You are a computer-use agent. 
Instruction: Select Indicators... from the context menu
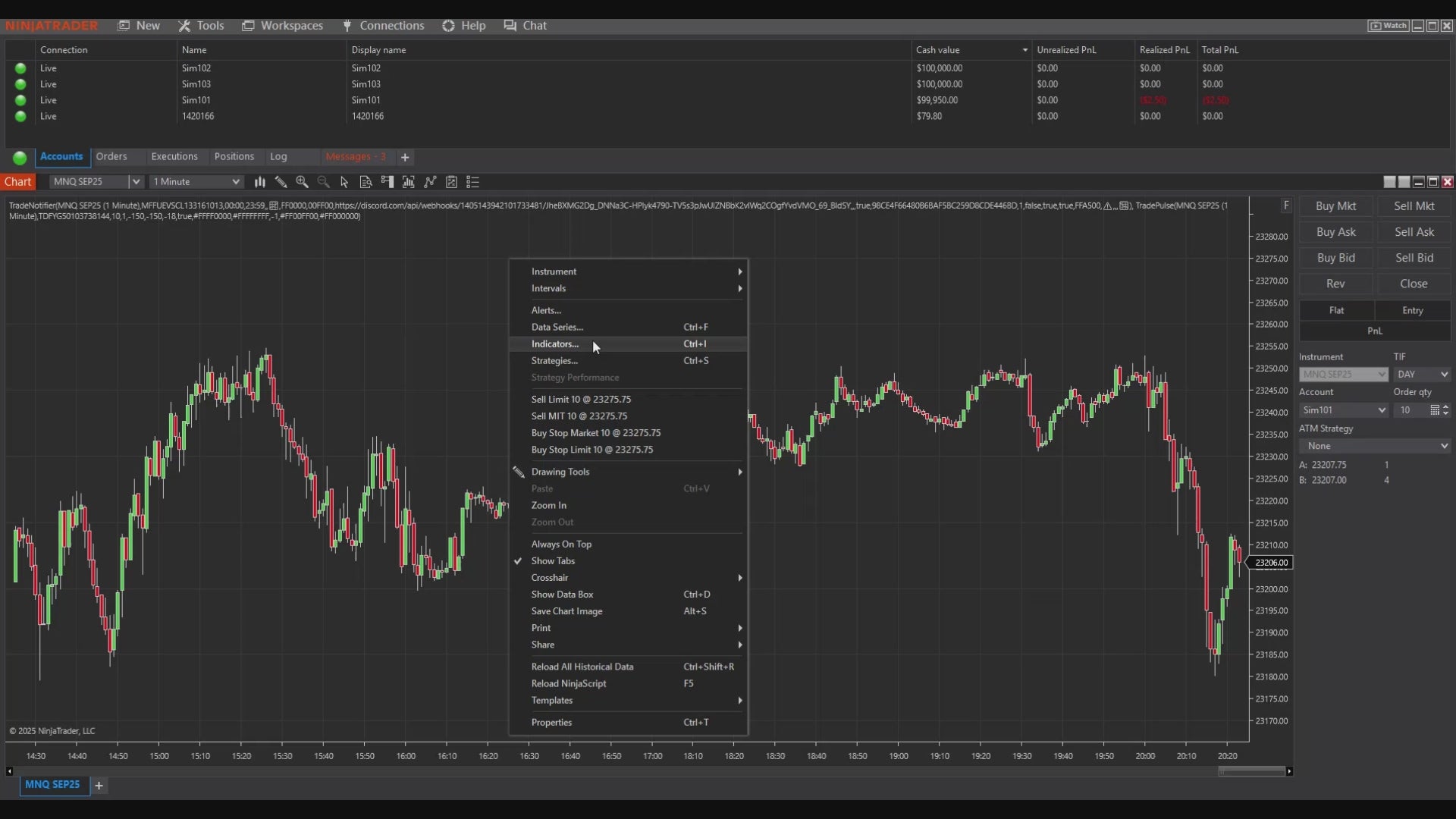coord(555,344)
